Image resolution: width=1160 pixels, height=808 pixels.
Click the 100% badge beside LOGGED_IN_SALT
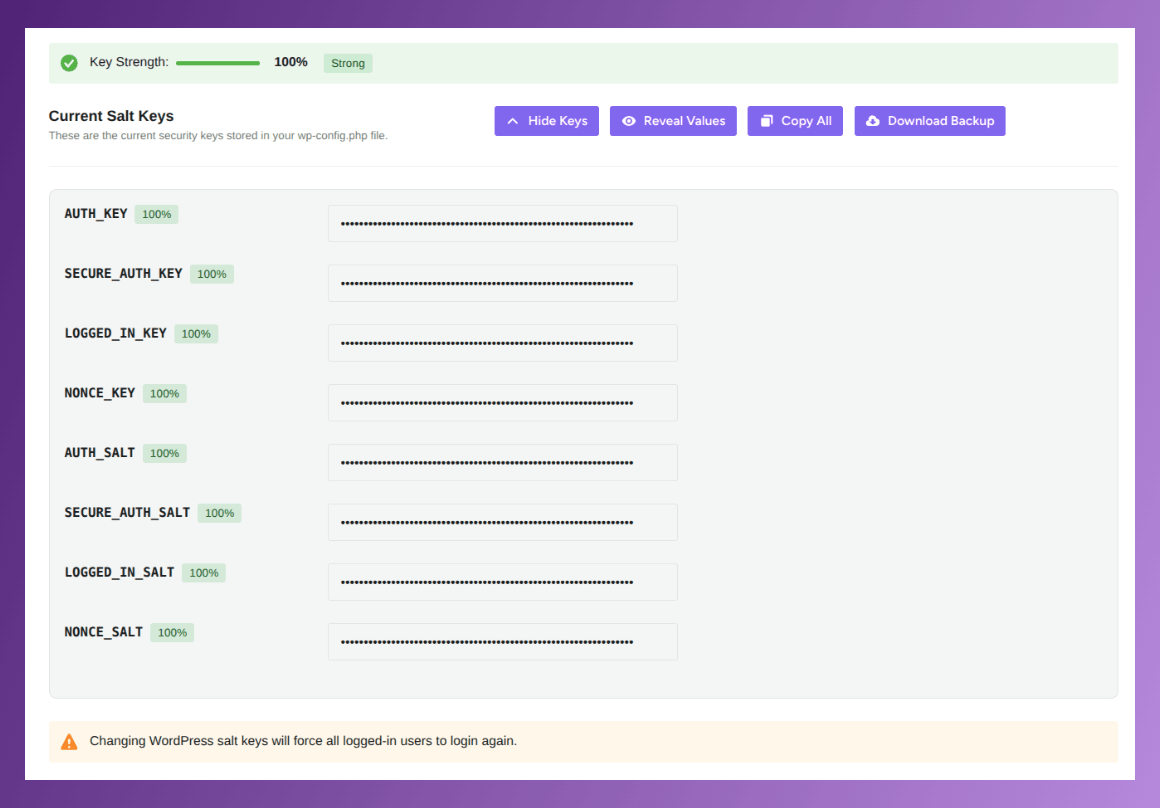204,573
